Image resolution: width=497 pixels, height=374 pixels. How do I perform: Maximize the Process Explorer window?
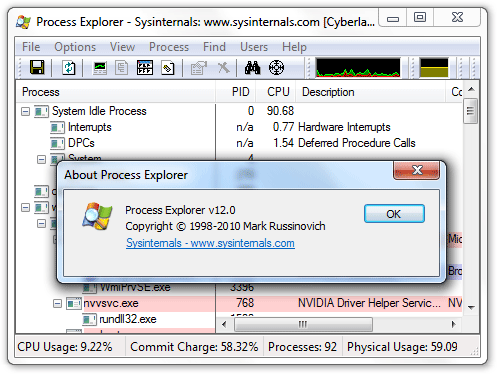(420, 18)
